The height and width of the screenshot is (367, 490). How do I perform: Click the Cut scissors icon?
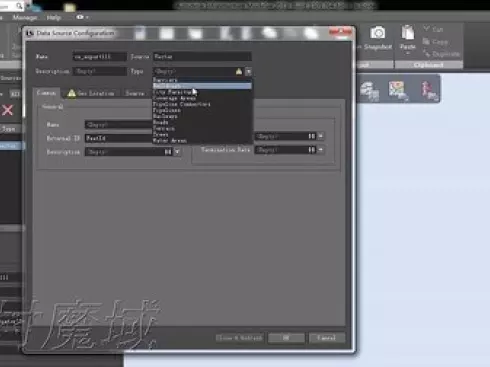[426, 29]
